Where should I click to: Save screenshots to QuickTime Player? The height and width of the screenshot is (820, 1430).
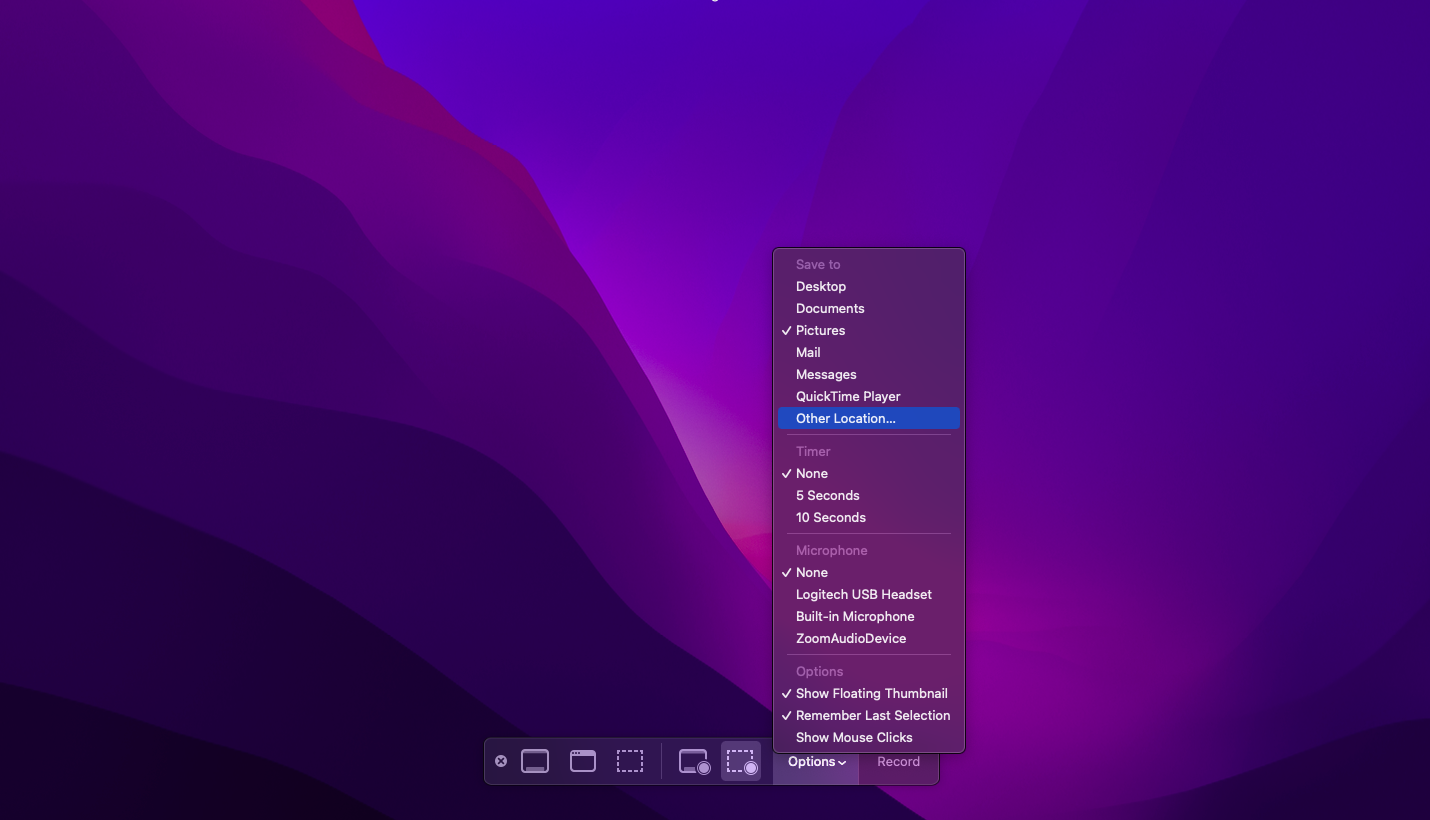coord(848,396)
